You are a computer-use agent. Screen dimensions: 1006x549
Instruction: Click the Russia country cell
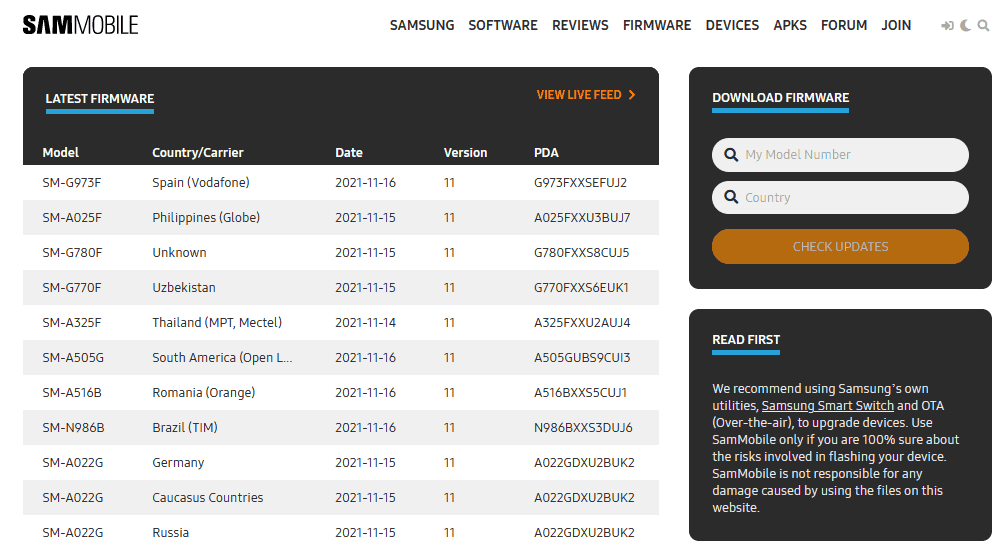coord(170,532)
